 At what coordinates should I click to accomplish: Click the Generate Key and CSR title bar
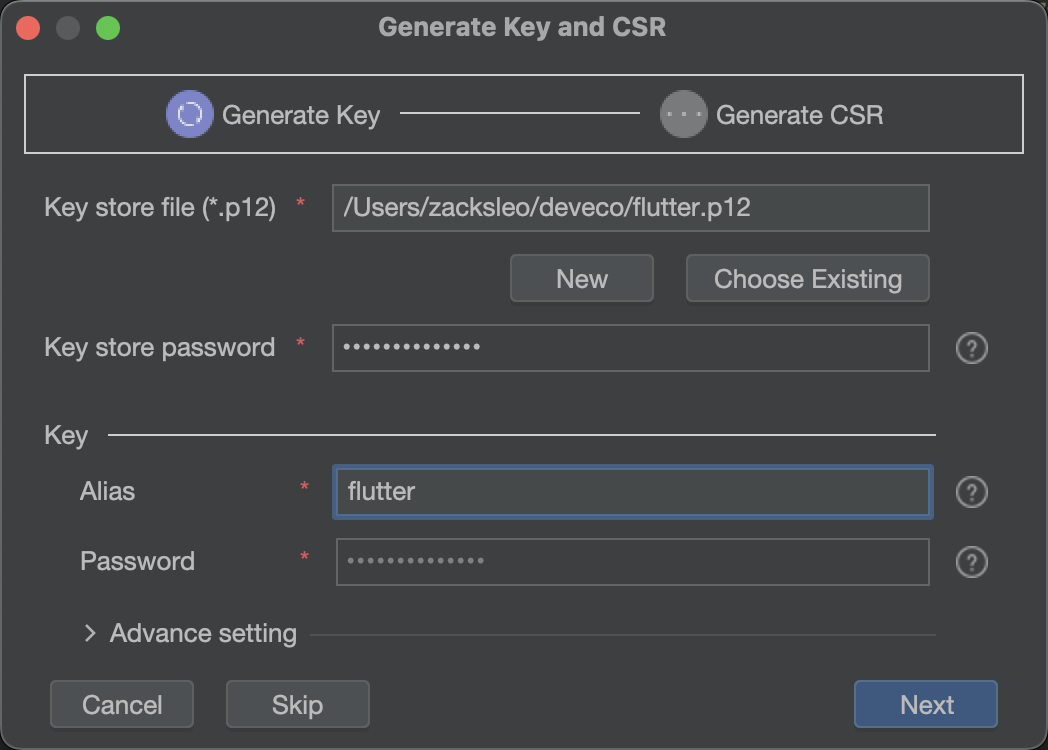click(522, 27)
